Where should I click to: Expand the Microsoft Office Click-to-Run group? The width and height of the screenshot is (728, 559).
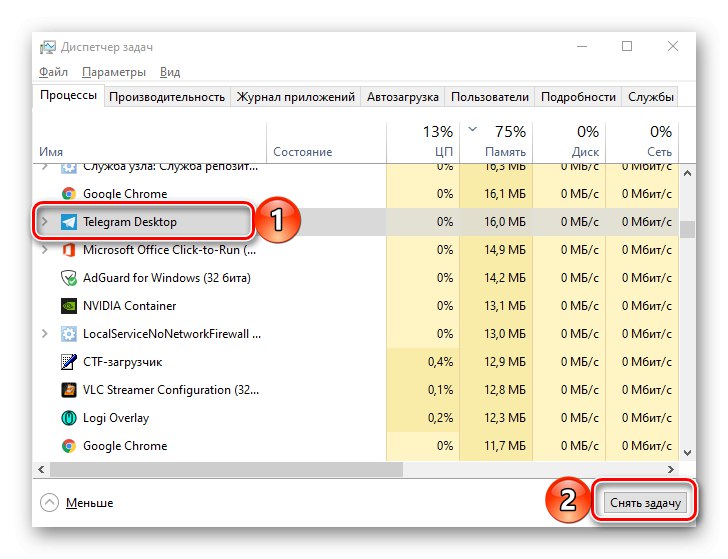coord(45,250)
